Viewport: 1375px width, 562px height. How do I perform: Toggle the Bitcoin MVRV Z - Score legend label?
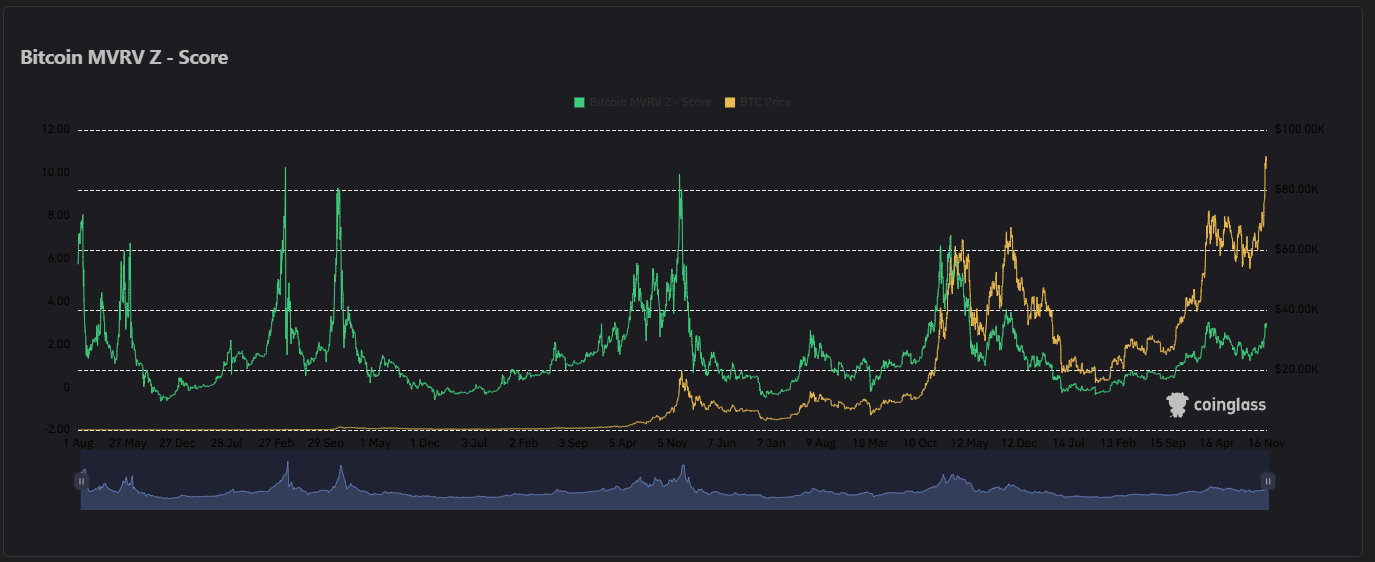[650, 102]
